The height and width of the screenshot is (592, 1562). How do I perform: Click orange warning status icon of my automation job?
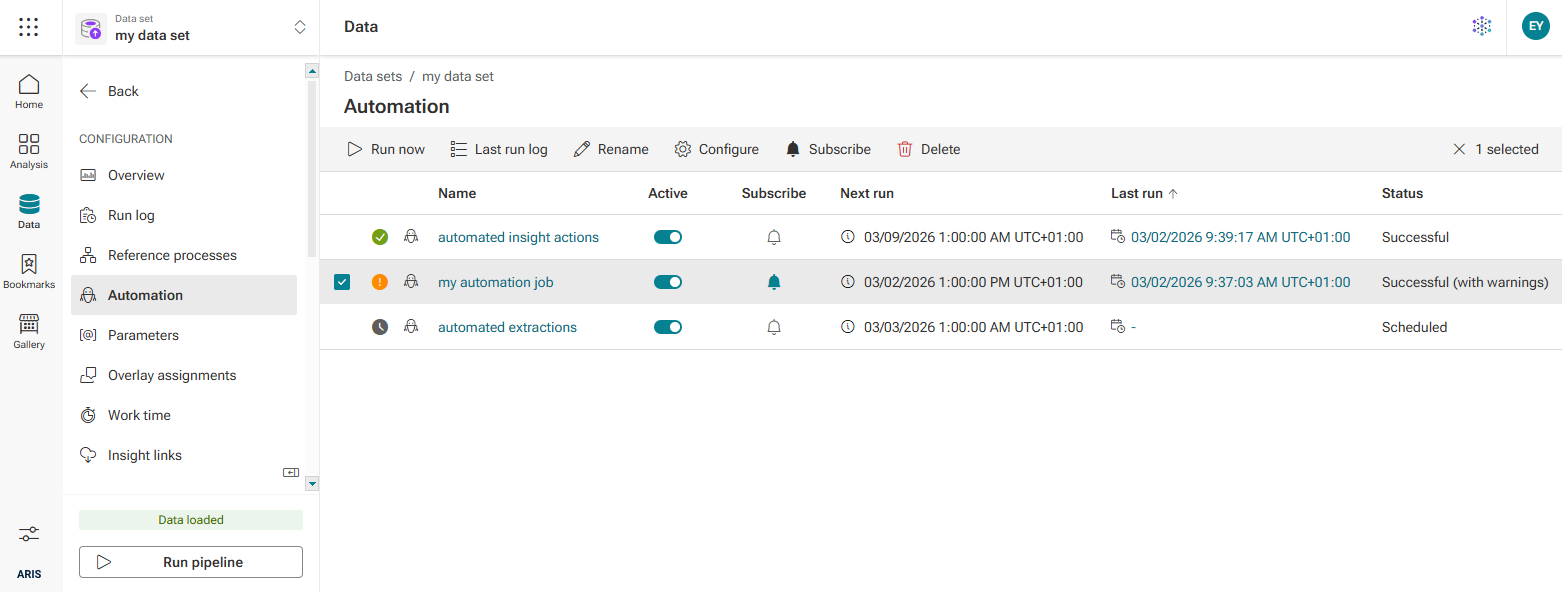point(380,282)
